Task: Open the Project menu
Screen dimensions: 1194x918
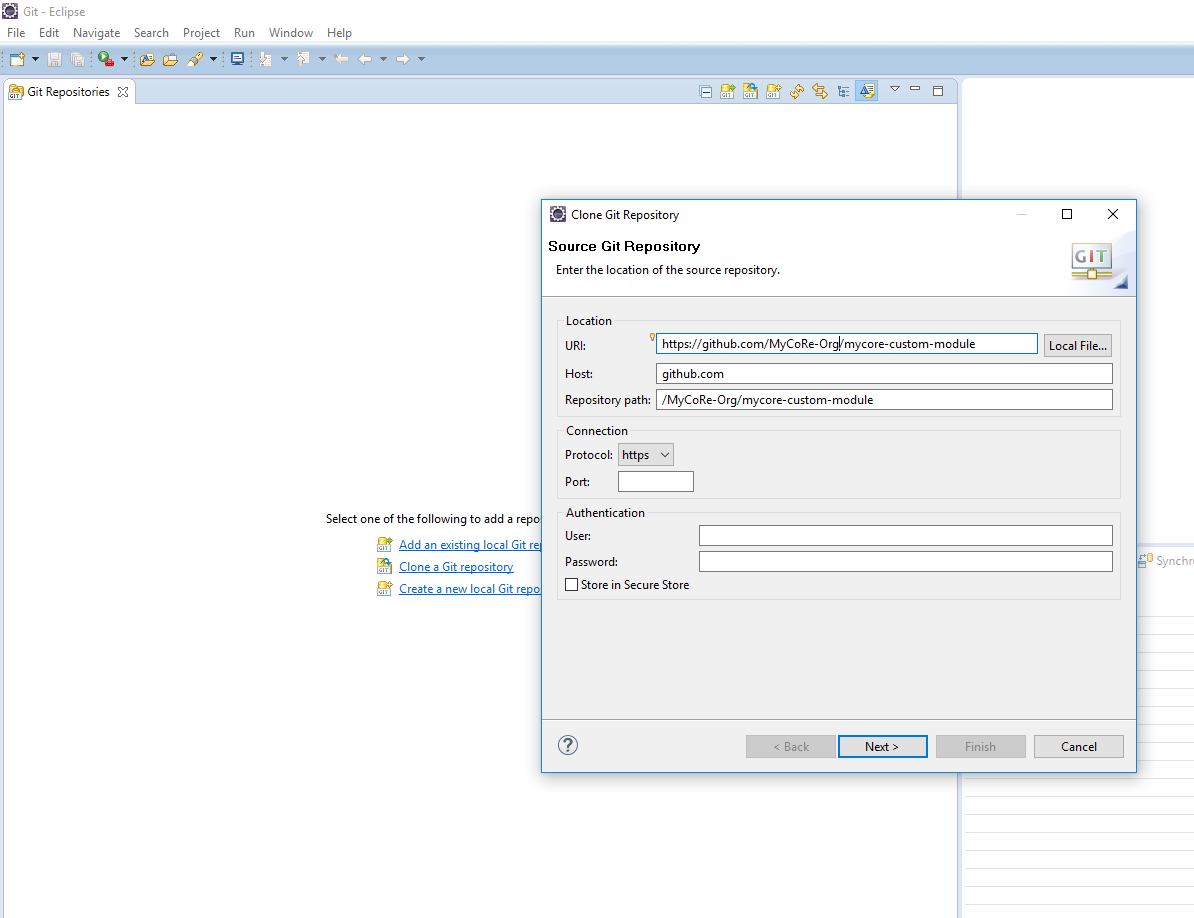Action: coord(201,33)
